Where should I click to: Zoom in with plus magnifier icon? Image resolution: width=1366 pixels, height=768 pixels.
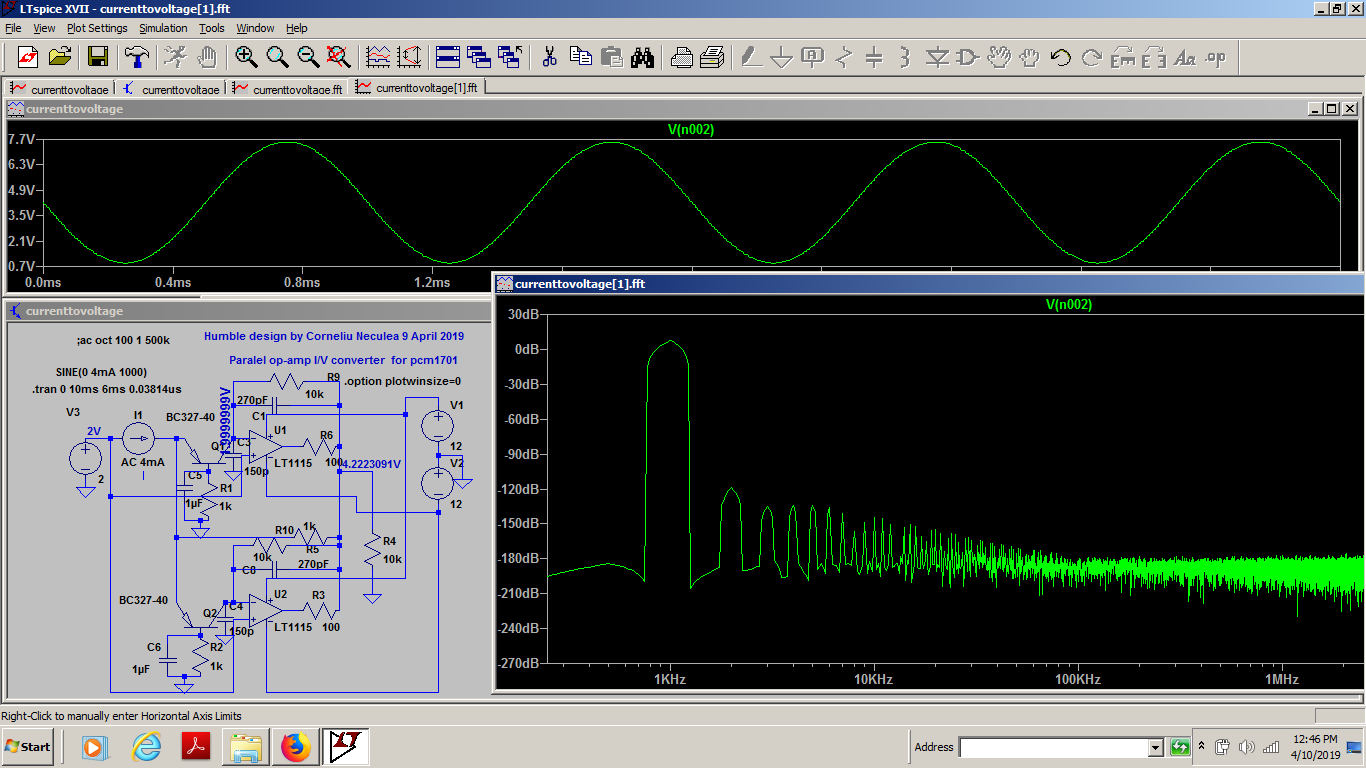246,56
